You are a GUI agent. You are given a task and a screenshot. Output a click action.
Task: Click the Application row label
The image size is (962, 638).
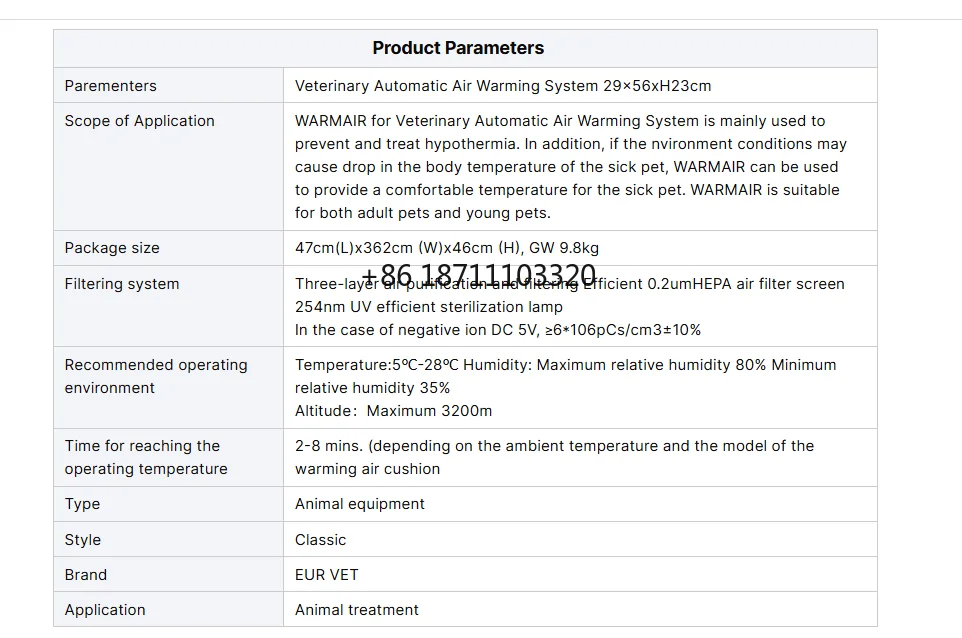click(x=105, y=610)
